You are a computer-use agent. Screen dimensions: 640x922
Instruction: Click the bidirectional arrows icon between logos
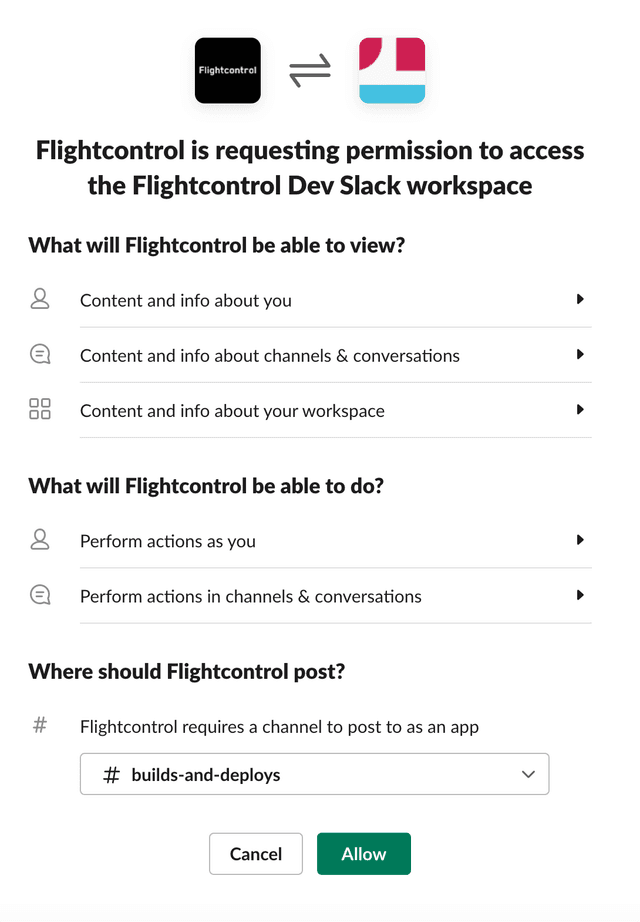tap(310, 70)
